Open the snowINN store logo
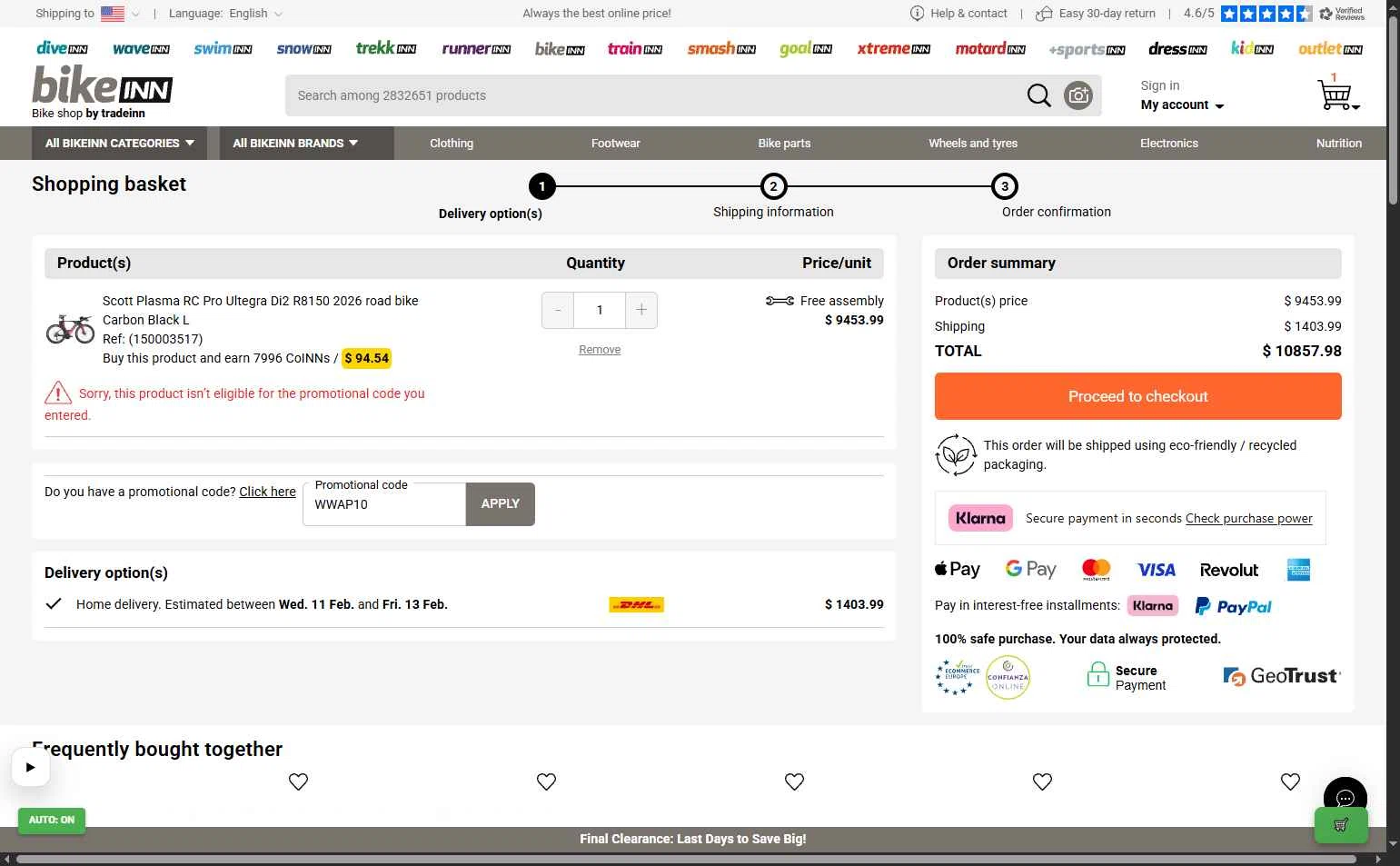 [x=303, y=49]
